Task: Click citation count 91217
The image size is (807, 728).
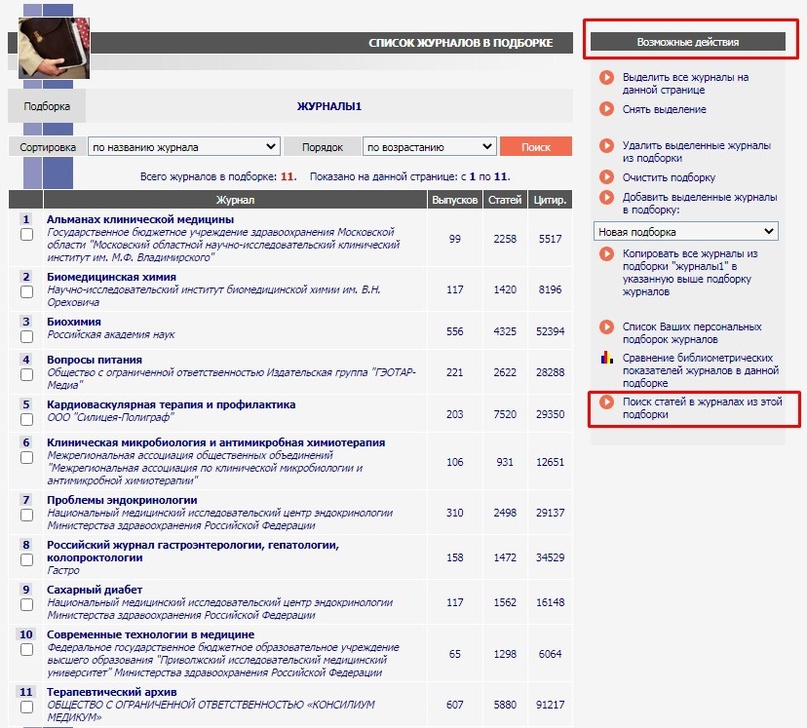Action: pos(550,705)
